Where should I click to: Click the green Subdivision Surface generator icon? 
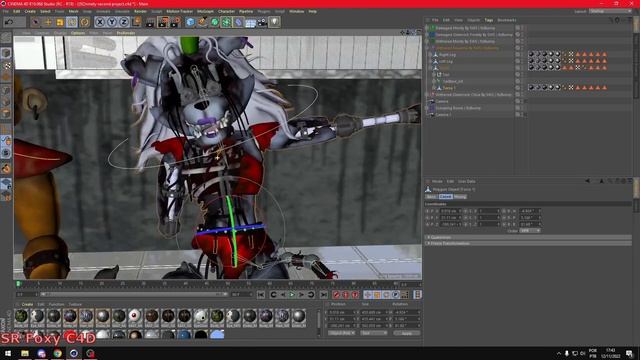point(215,22)
